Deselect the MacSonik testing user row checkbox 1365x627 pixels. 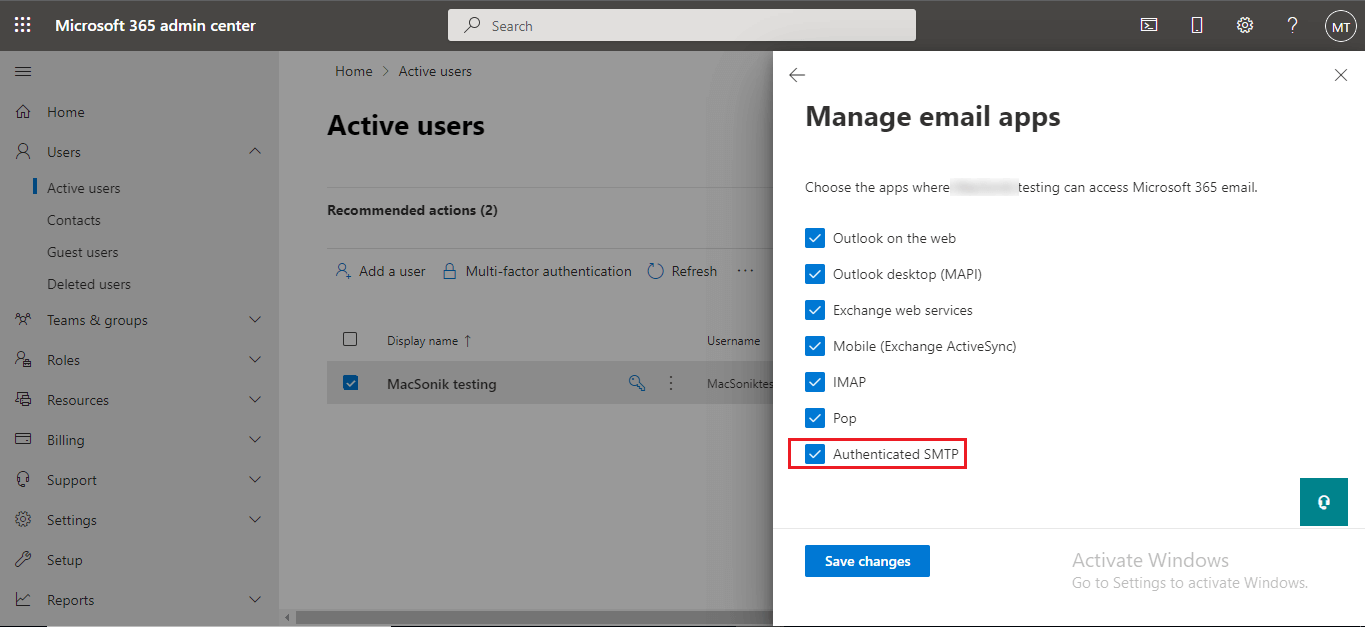(350, 383)
